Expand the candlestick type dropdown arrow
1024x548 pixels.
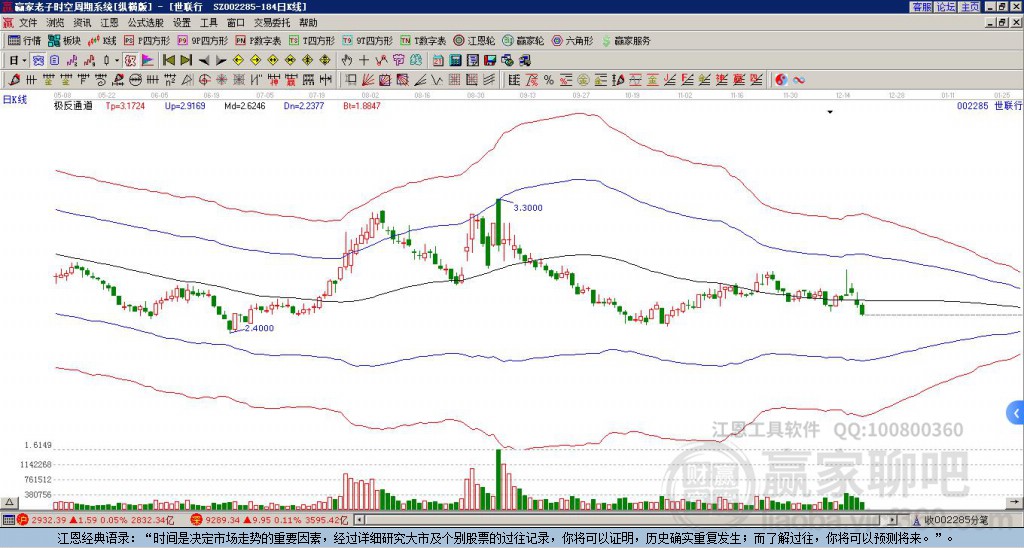tap(117, 61)
